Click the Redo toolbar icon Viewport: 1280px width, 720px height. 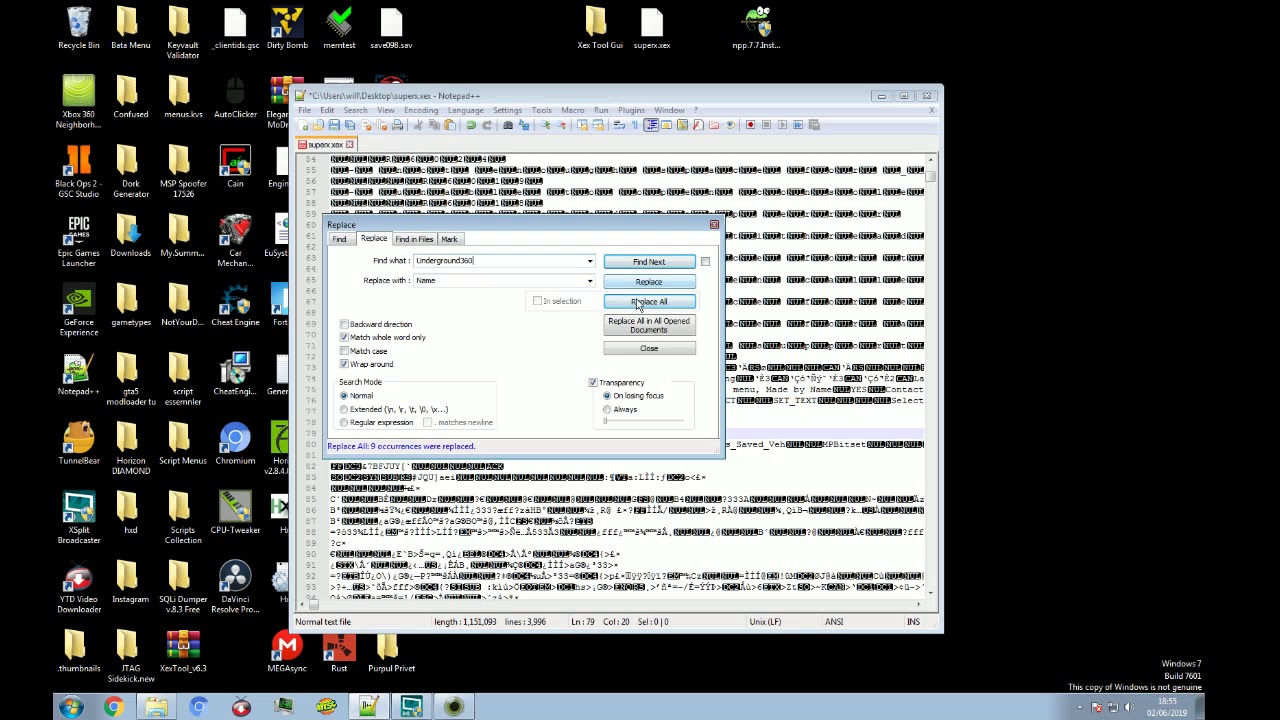pyautogui.click(x=487, y=125)
